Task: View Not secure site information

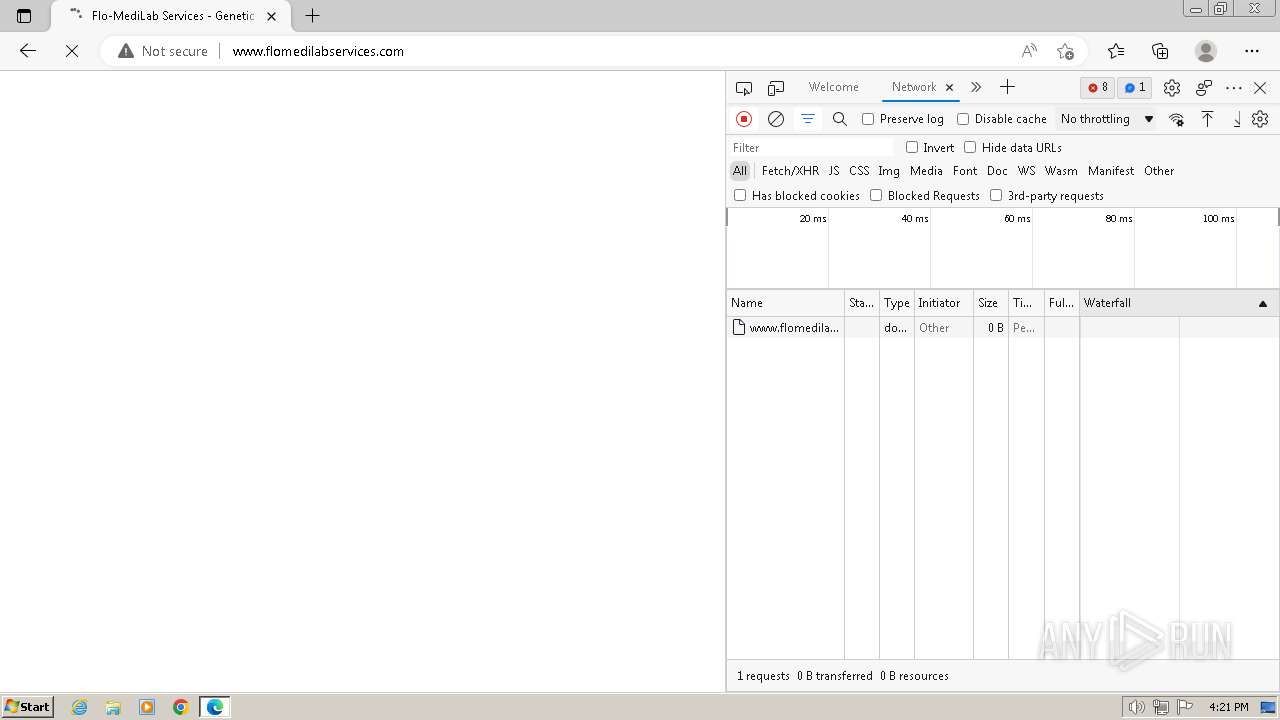Action: (163, 51)
